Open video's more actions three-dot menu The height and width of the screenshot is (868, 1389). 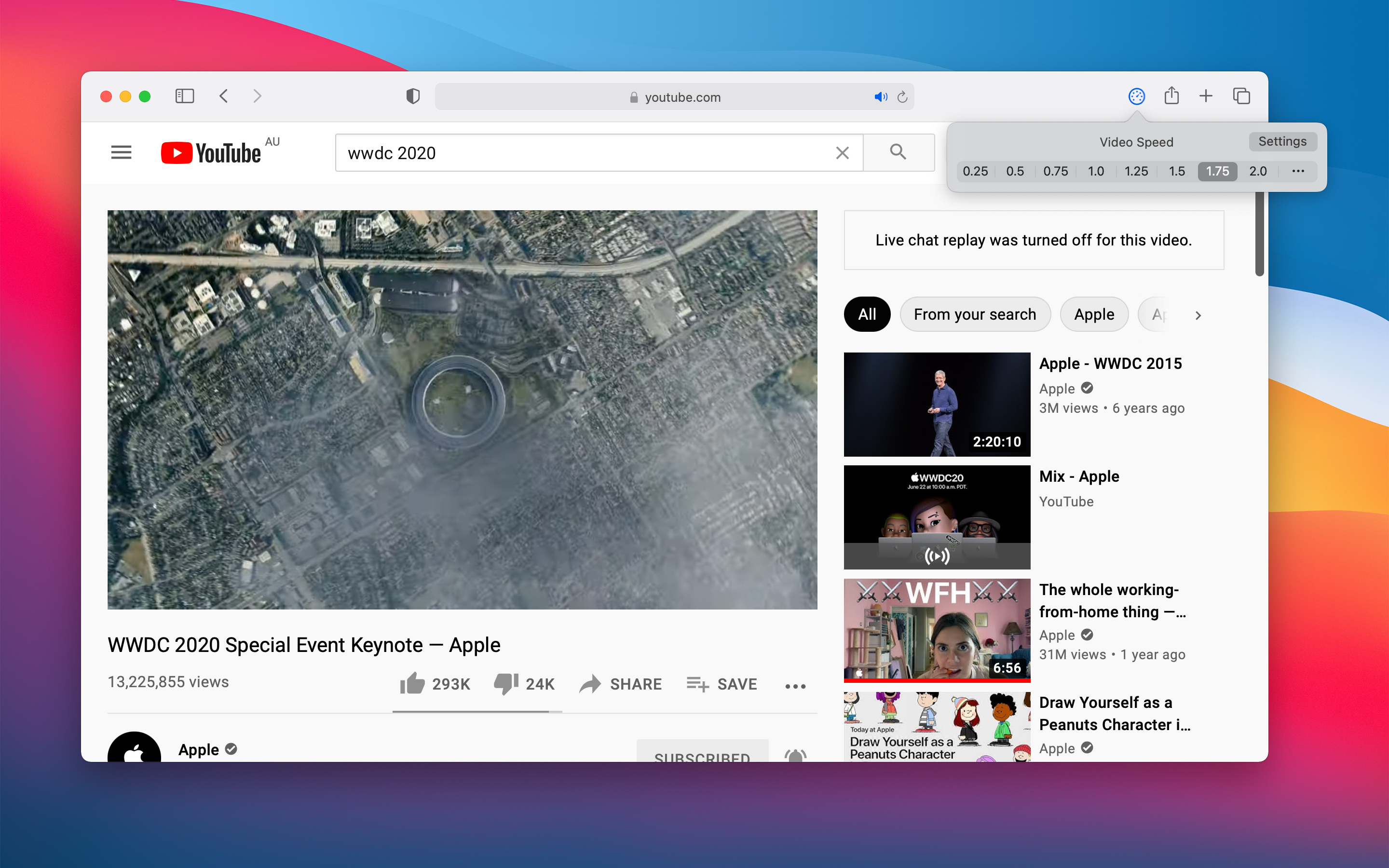click(795, 686)
